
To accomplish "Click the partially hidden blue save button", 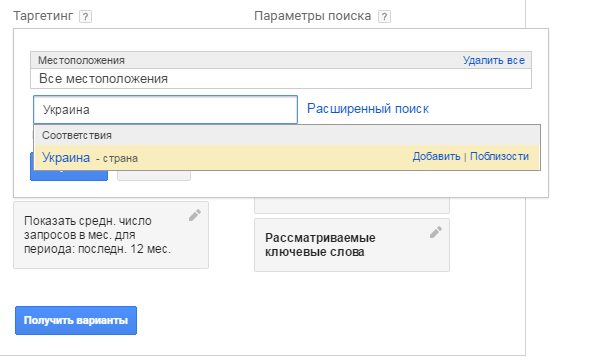I will point(69,175).
